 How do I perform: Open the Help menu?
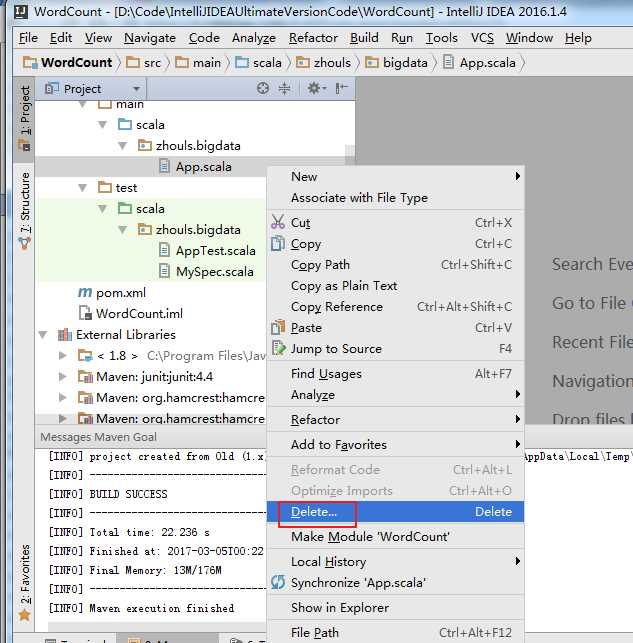coord(578,38)
